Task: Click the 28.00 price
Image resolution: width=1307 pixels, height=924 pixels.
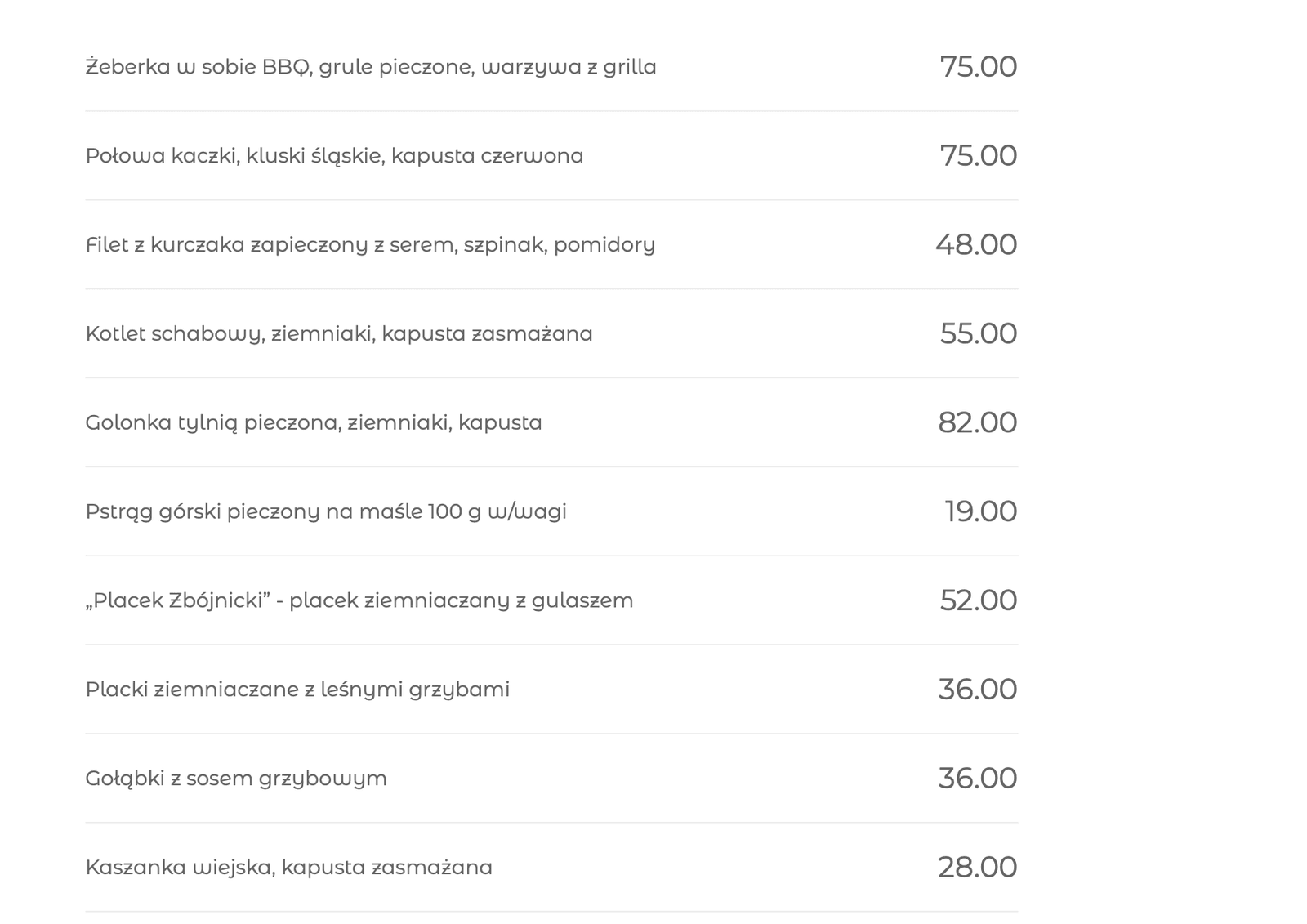Action: (x=977, y=868)
